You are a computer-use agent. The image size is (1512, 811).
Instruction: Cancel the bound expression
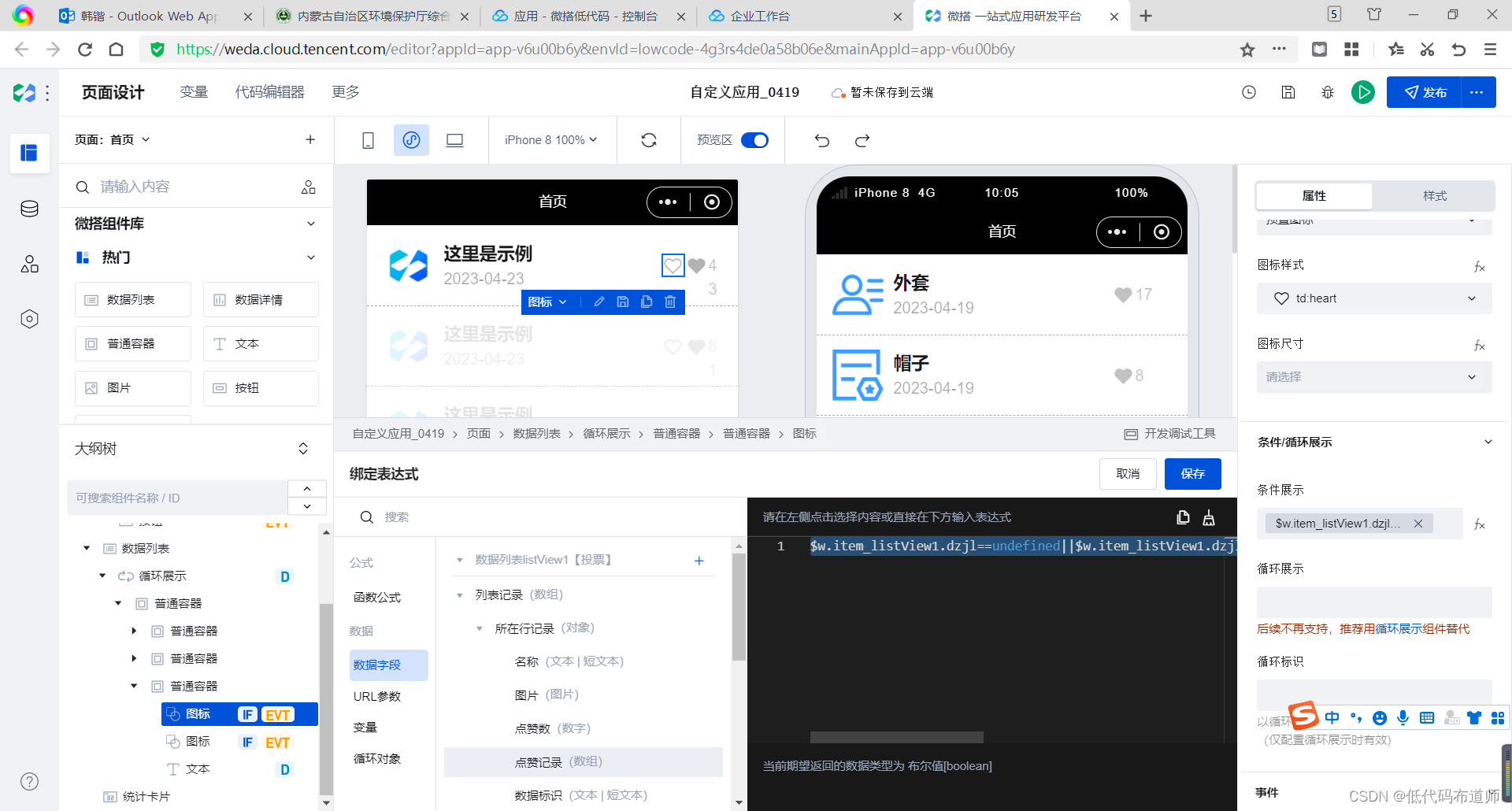[1128, 473]
